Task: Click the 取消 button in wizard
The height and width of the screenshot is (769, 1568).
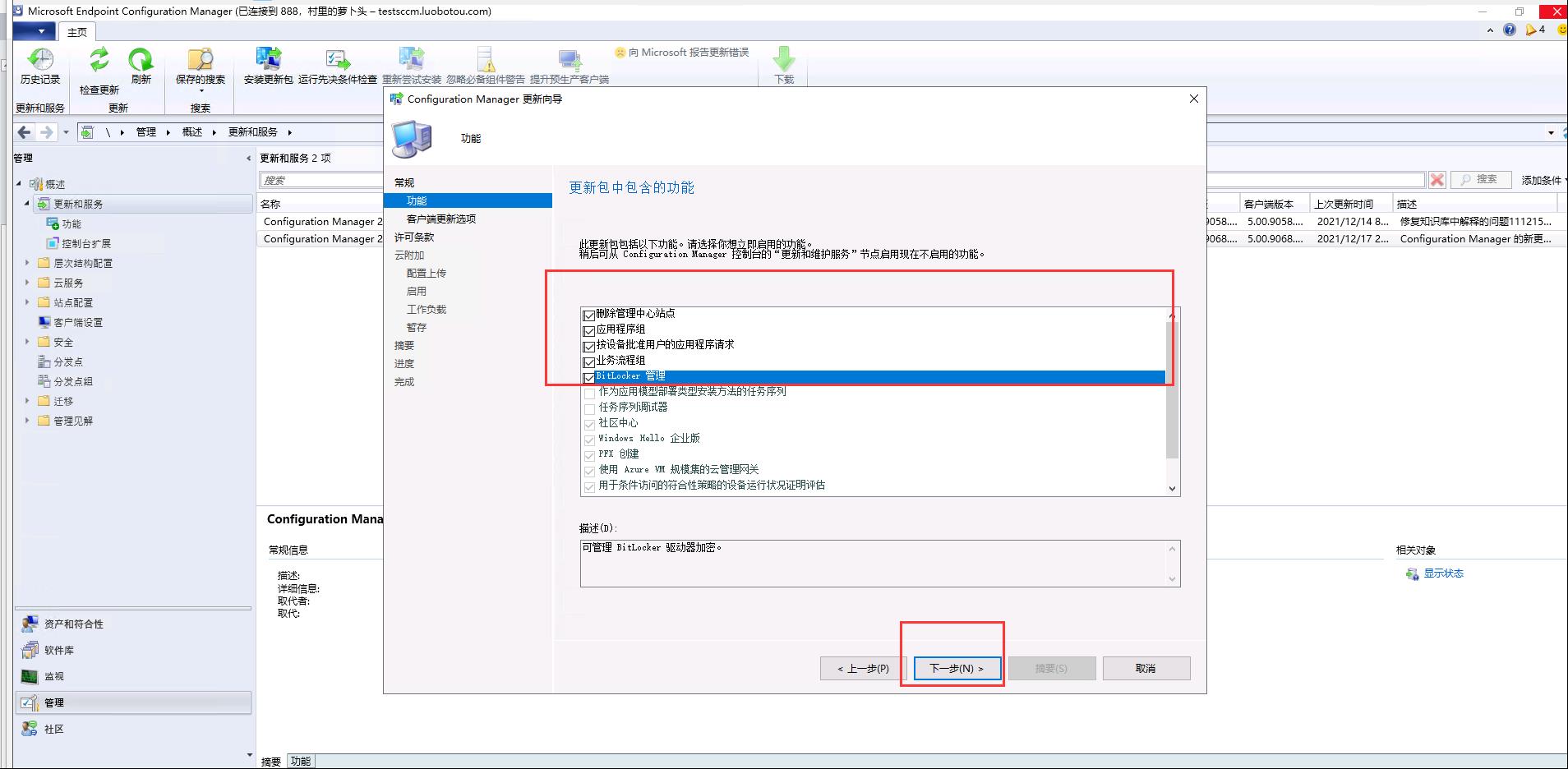Action: point(1146,669)
